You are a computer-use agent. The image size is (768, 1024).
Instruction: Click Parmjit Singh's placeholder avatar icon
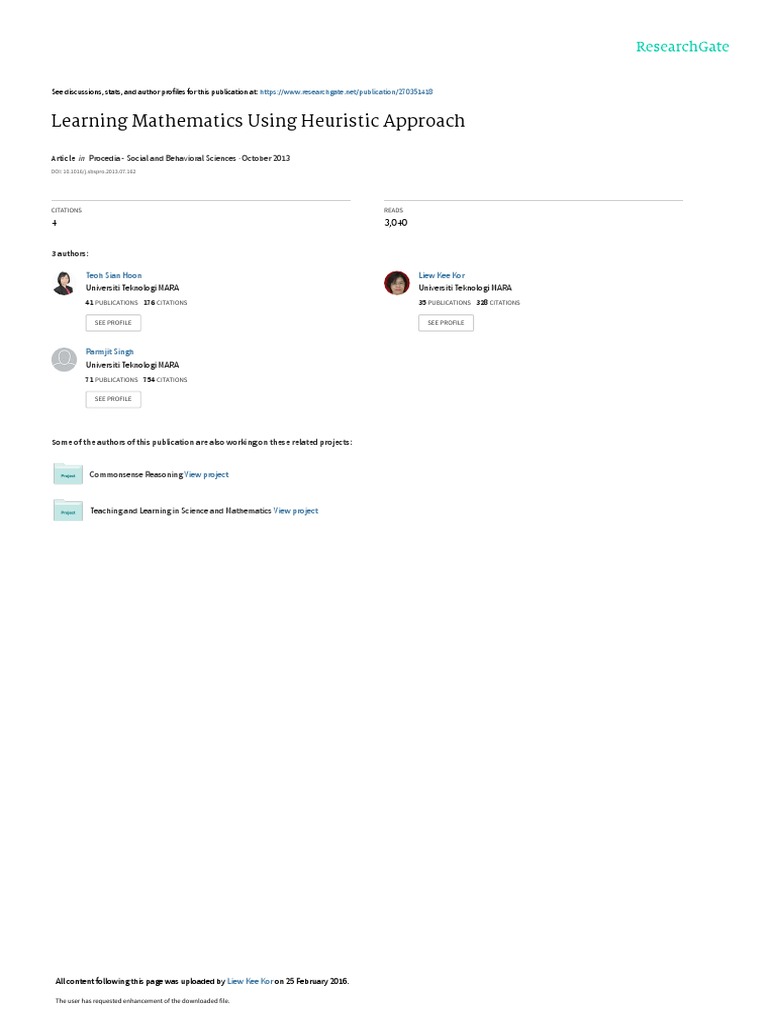click(64, 359)
